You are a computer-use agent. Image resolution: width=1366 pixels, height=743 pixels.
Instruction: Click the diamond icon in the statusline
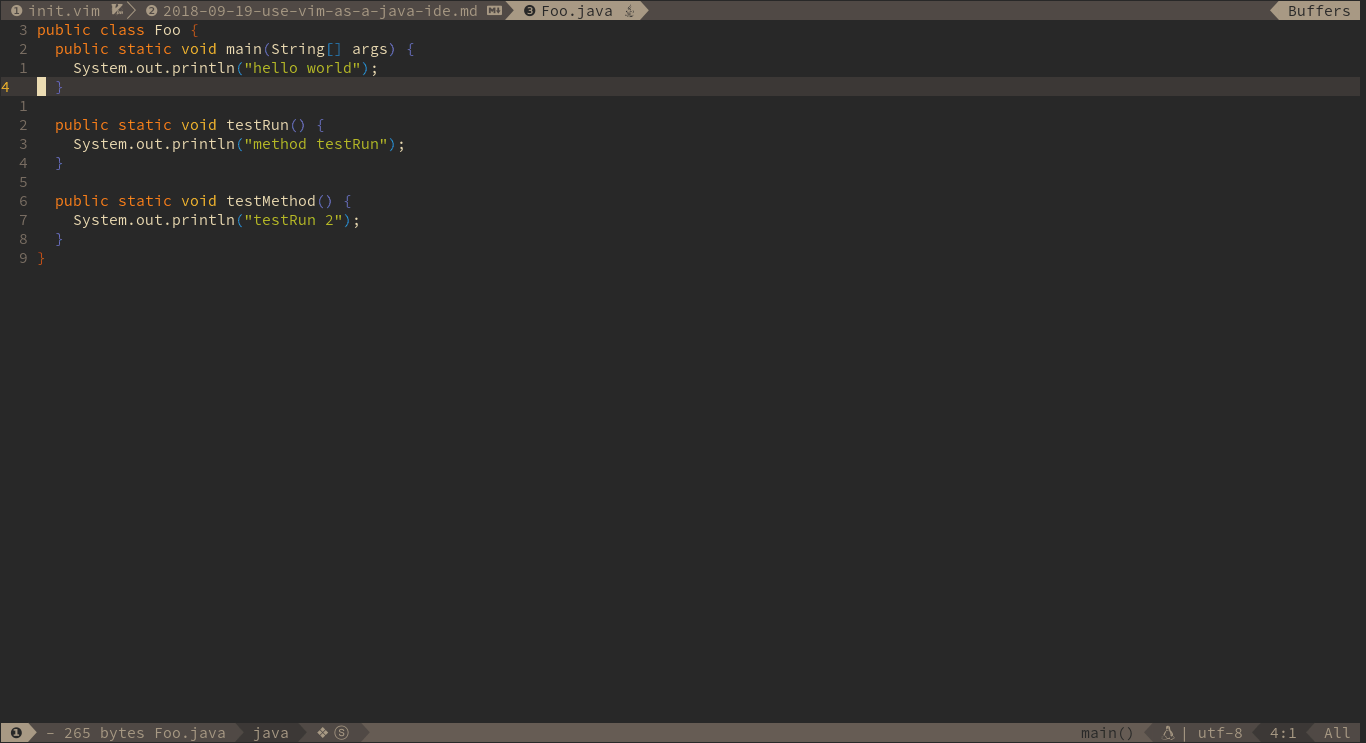(323, 732)
